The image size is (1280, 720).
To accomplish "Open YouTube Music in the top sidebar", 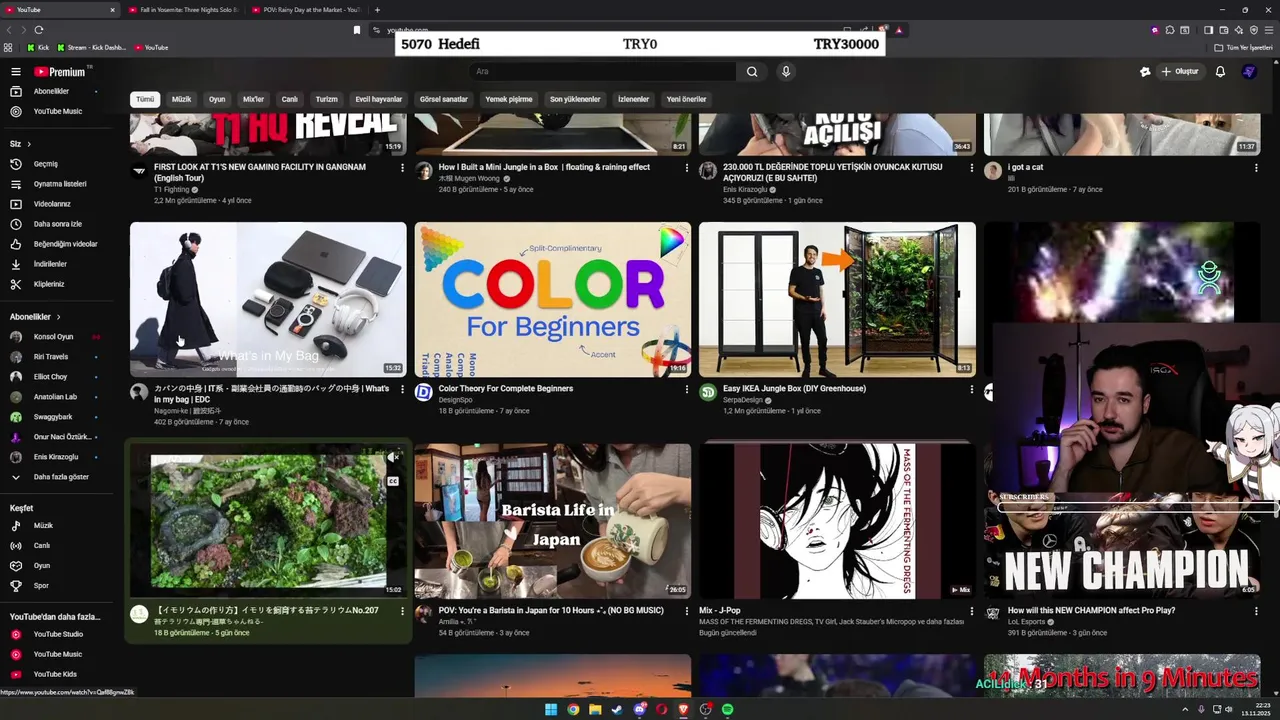I will (55, 111).
